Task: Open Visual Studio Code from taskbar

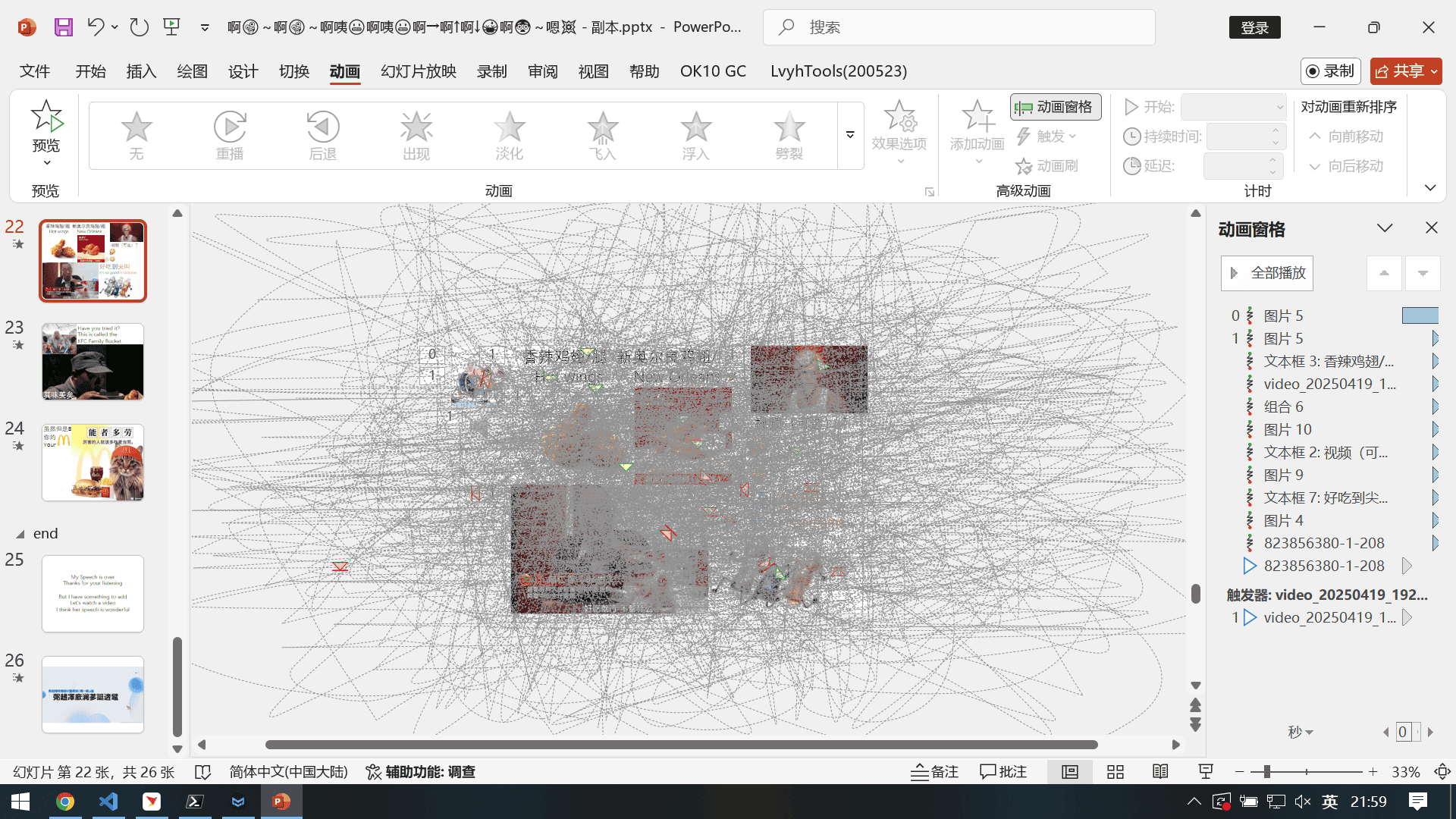Action: [108, 802]
